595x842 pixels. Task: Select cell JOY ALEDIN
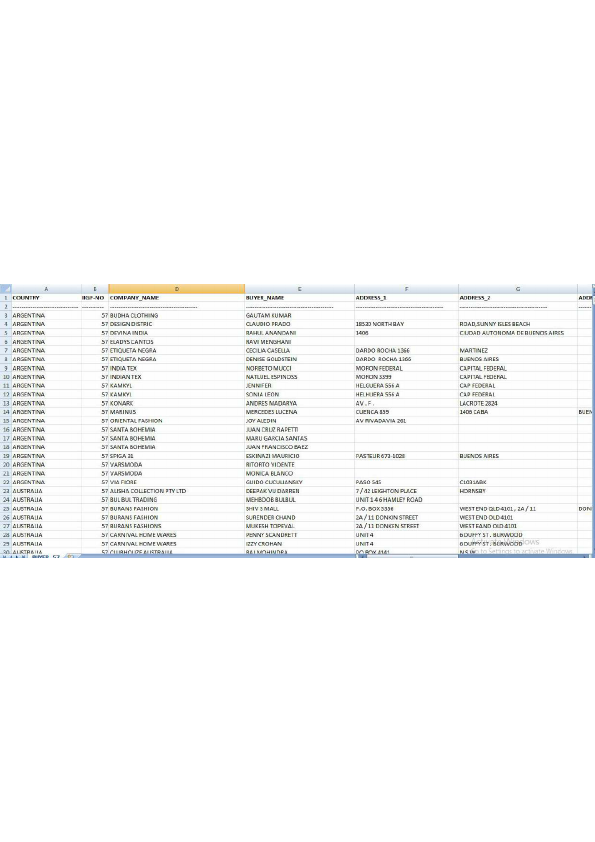click(299, 420)
